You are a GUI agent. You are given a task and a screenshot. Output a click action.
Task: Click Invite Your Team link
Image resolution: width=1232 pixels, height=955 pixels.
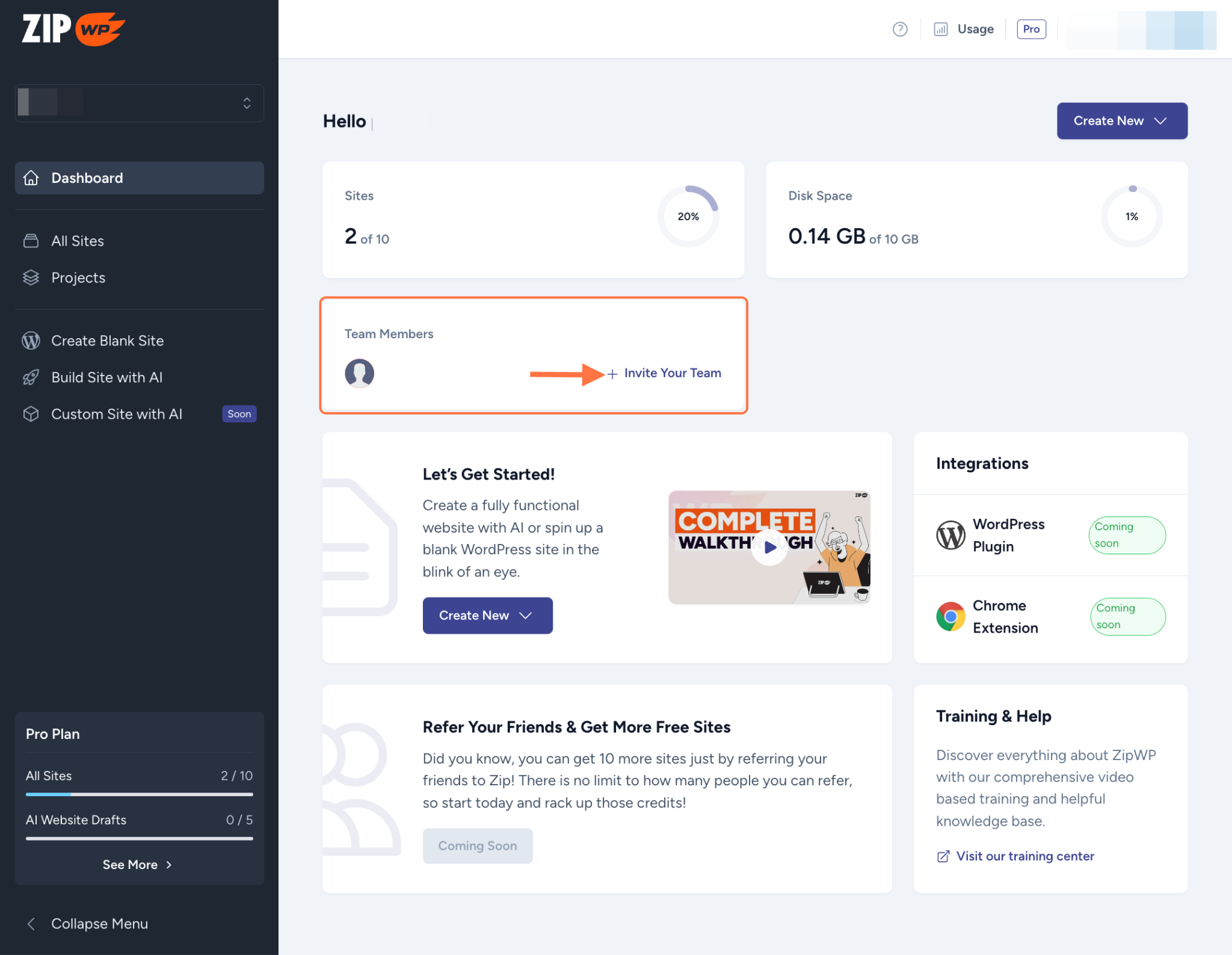click(672, 373)
